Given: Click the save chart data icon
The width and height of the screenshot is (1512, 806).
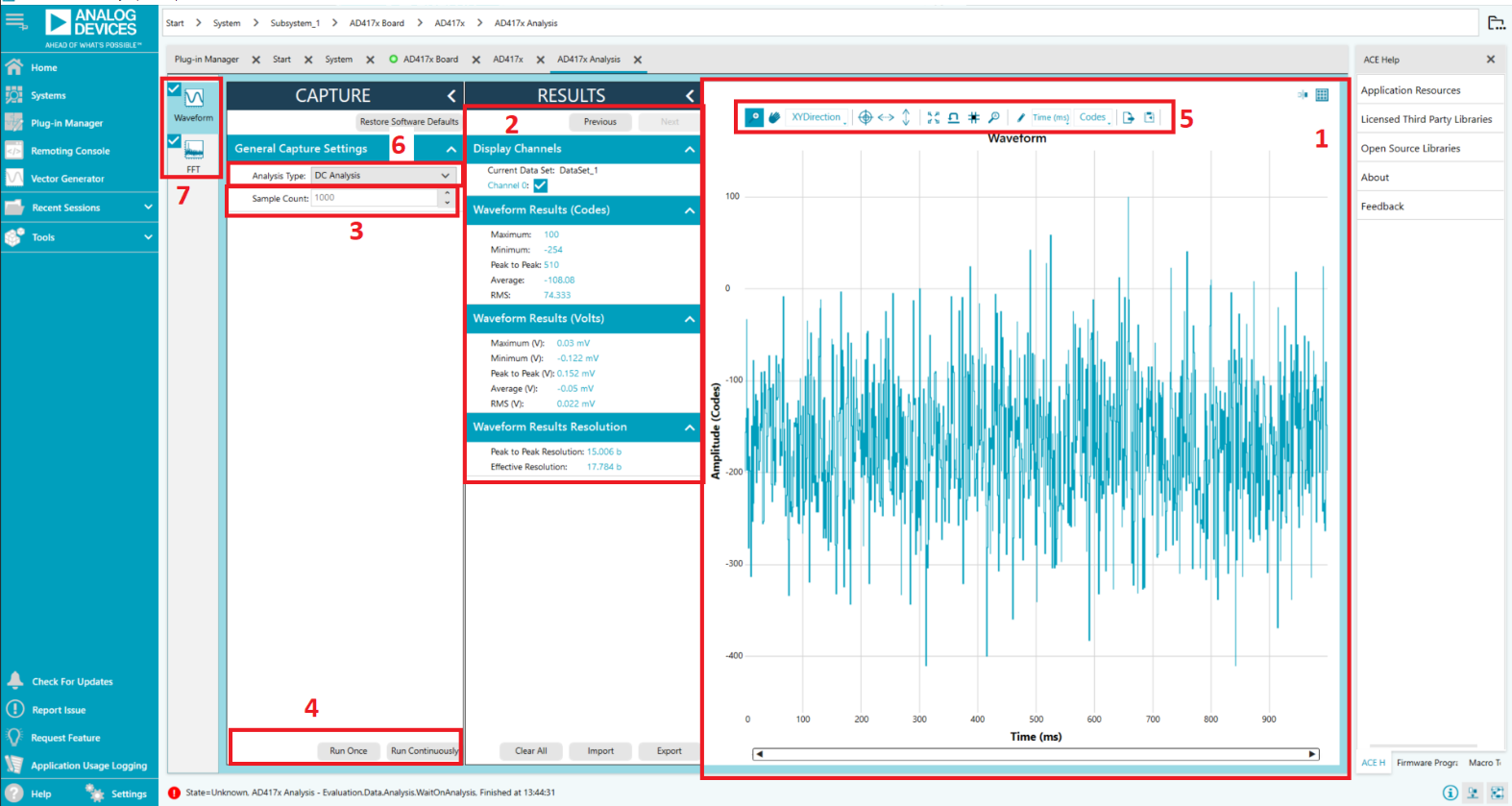Looking at the screenshot, I should point(1149,117).
